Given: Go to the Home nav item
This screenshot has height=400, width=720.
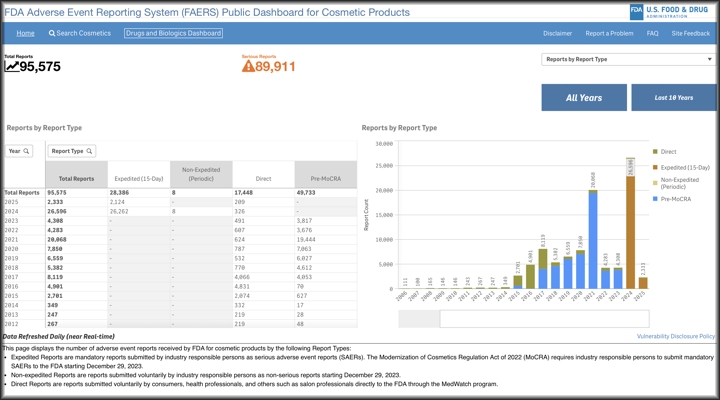Looking at the screenshot, I should click(25, 33).
